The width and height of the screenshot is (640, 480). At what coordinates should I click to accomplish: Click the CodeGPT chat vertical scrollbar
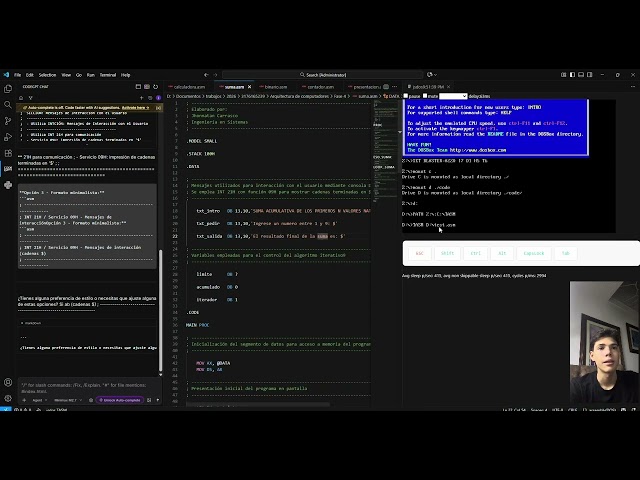[160, 311]
